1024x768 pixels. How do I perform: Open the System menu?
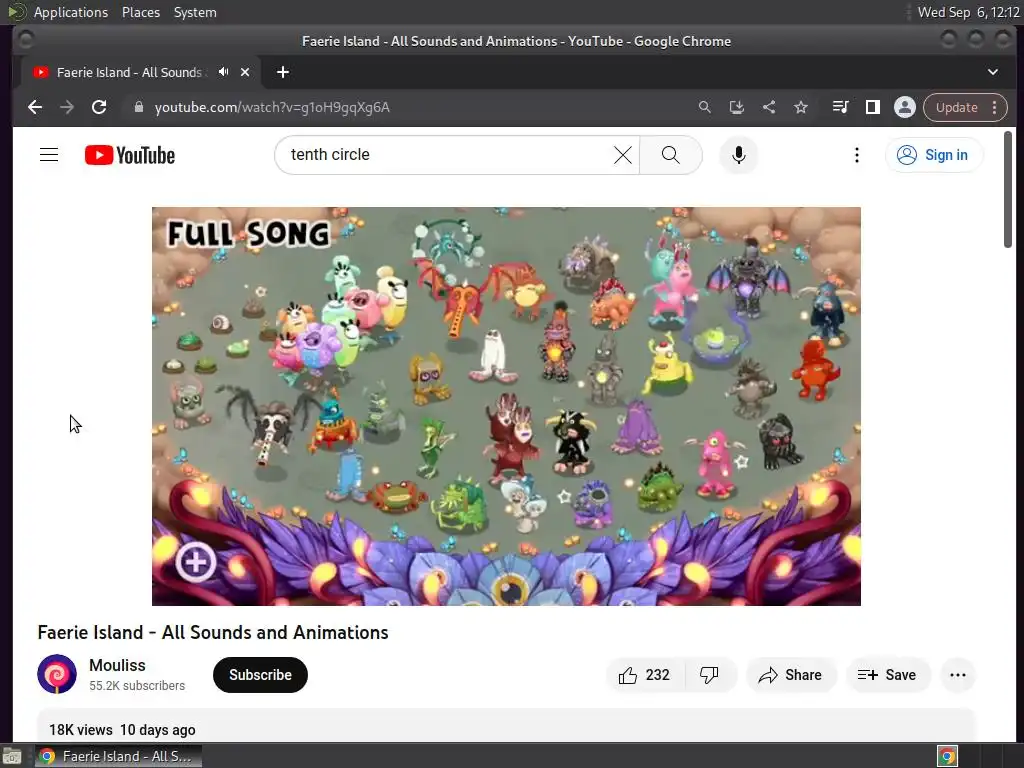[x=195, y=12]
